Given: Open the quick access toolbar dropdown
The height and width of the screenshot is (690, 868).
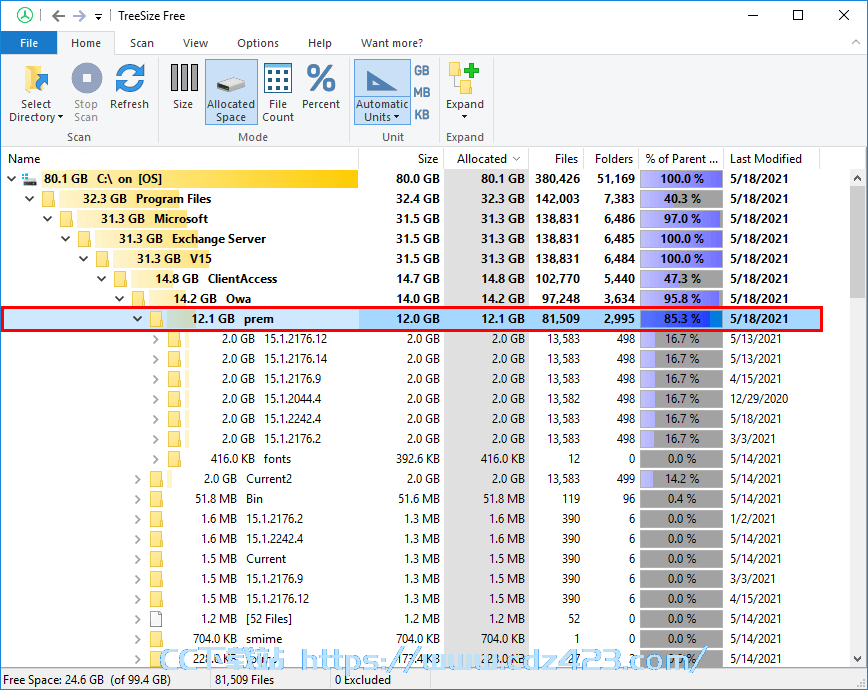Looking at the screenshot, I should coord(98,17).
